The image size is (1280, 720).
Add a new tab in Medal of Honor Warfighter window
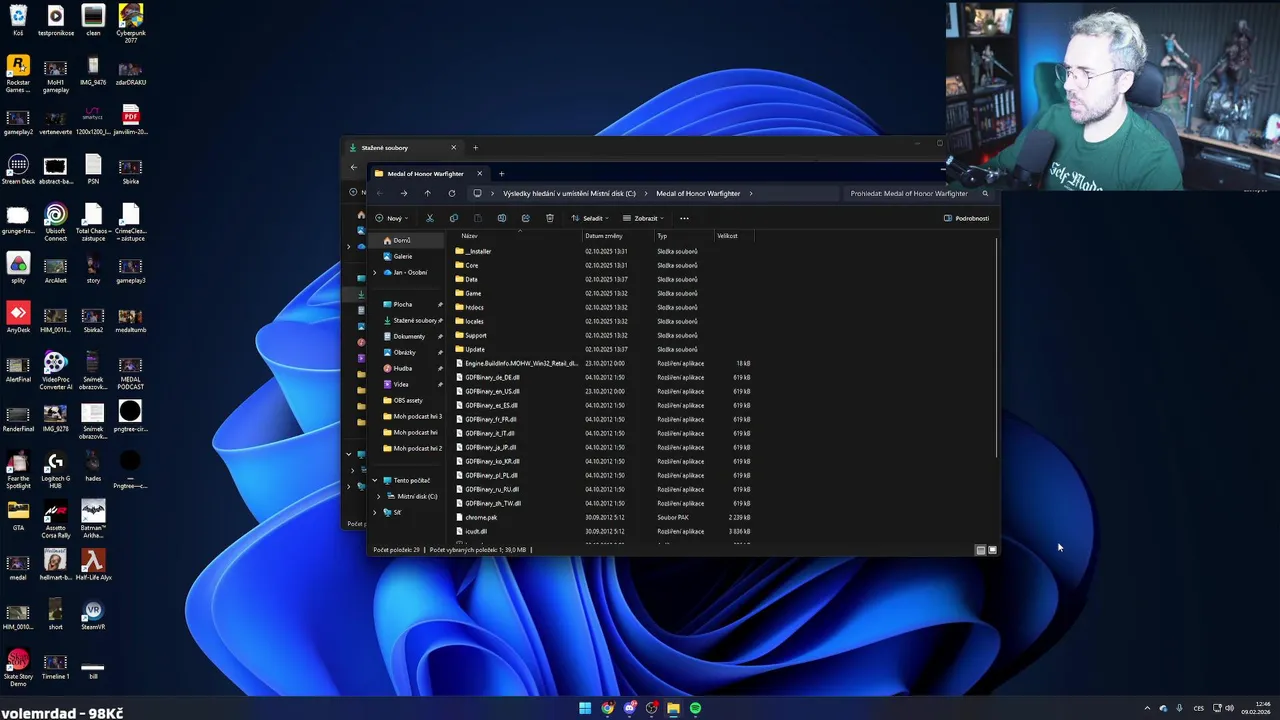tap(502, 174)
